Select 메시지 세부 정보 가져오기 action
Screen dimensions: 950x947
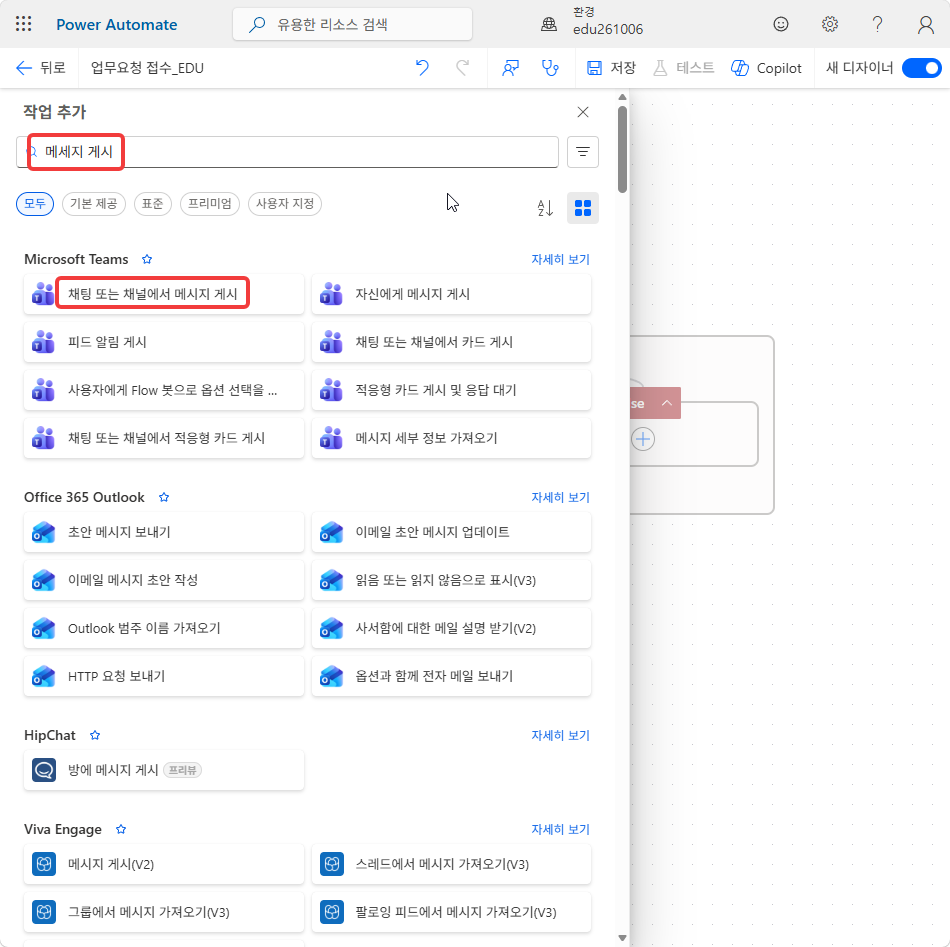tap(451, 438)
